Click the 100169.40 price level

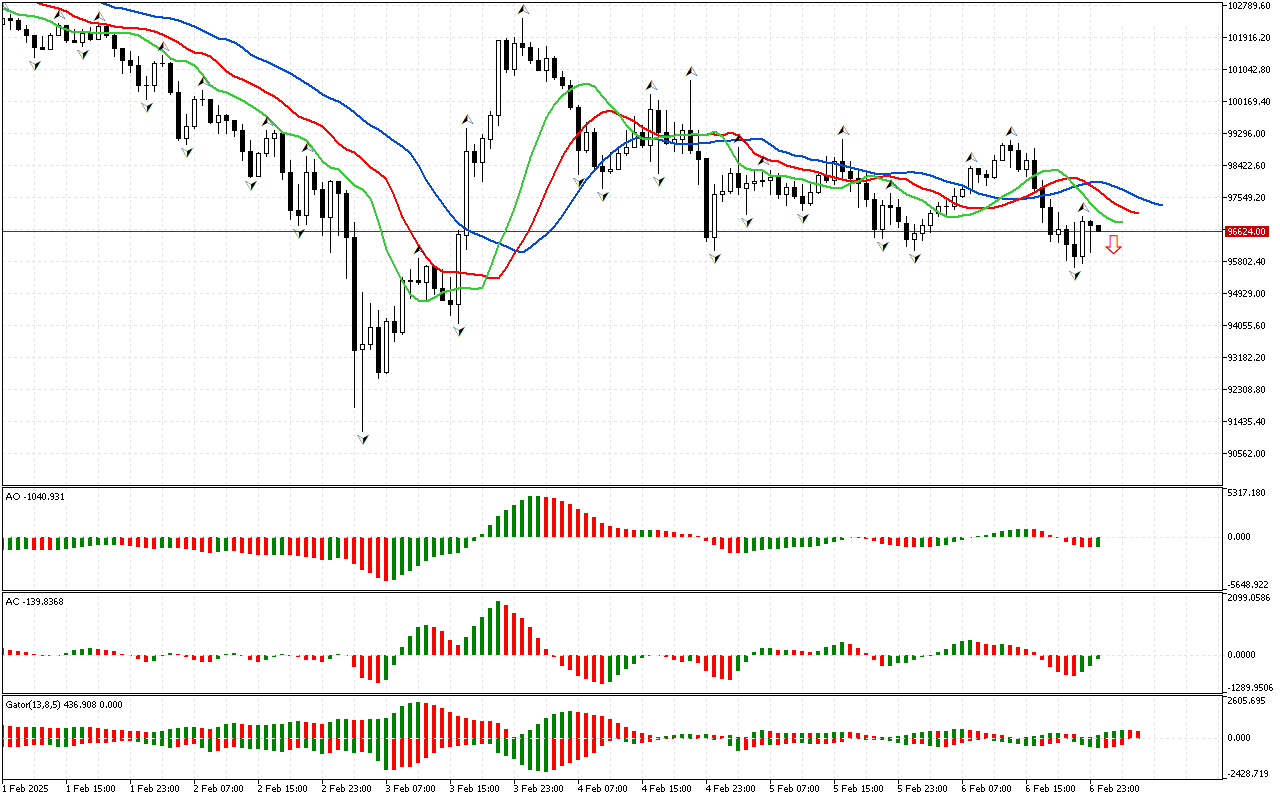click(x=1248, y=102)
